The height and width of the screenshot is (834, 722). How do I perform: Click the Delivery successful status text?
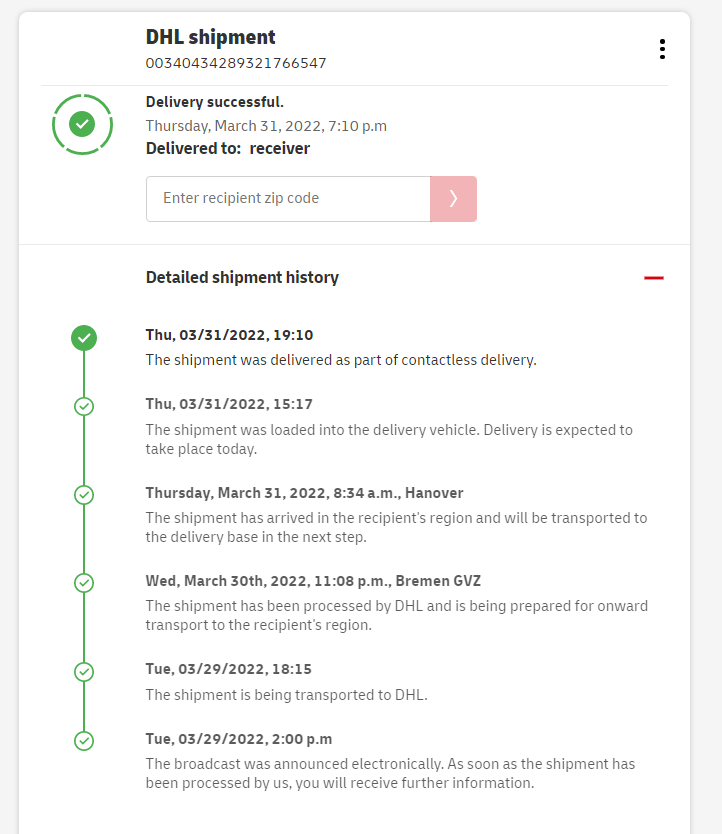(x=215, y=102)
